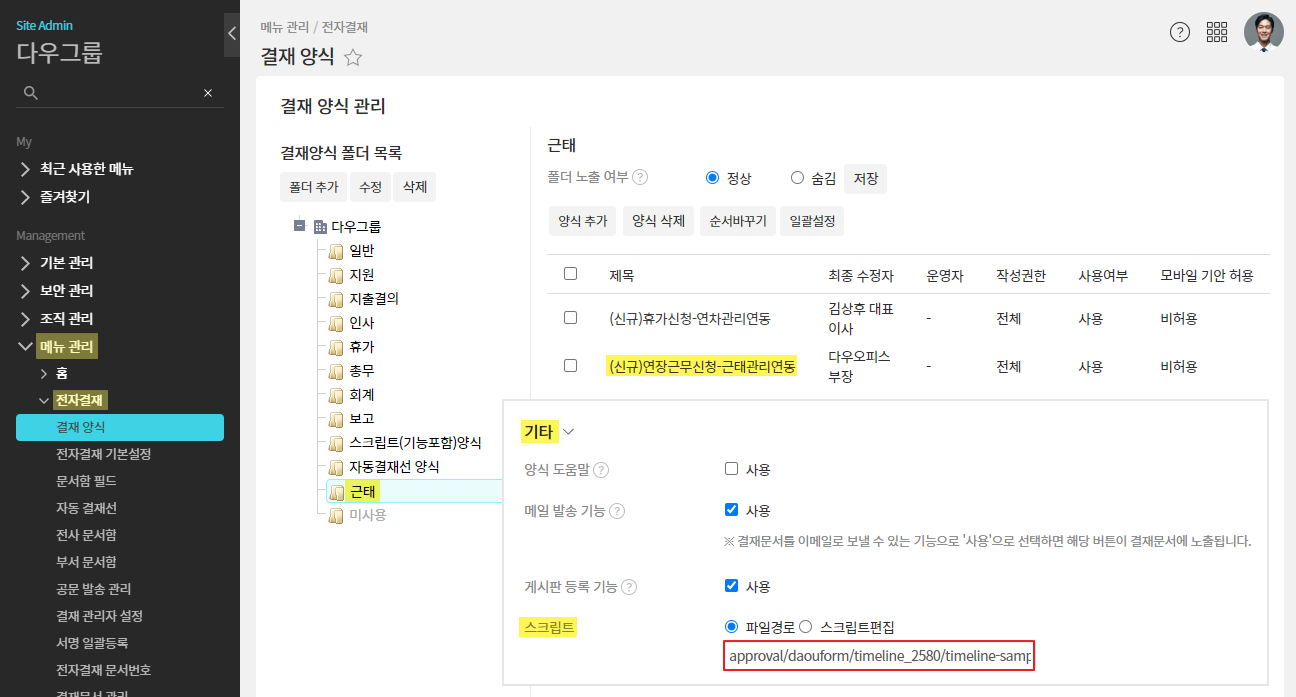Check the box for 휴가신청-연차관리연동 row

click(x=570, y=318)
